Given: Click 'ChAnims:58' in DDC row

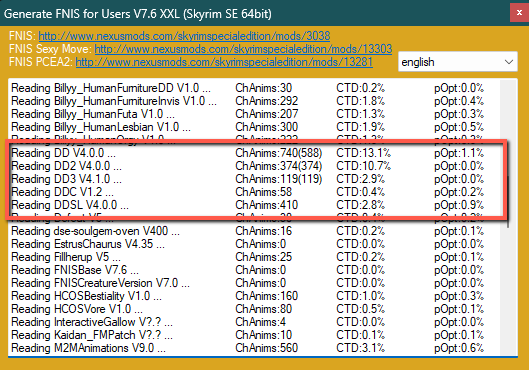Looking at the screenshot, I should pos(263,192).
